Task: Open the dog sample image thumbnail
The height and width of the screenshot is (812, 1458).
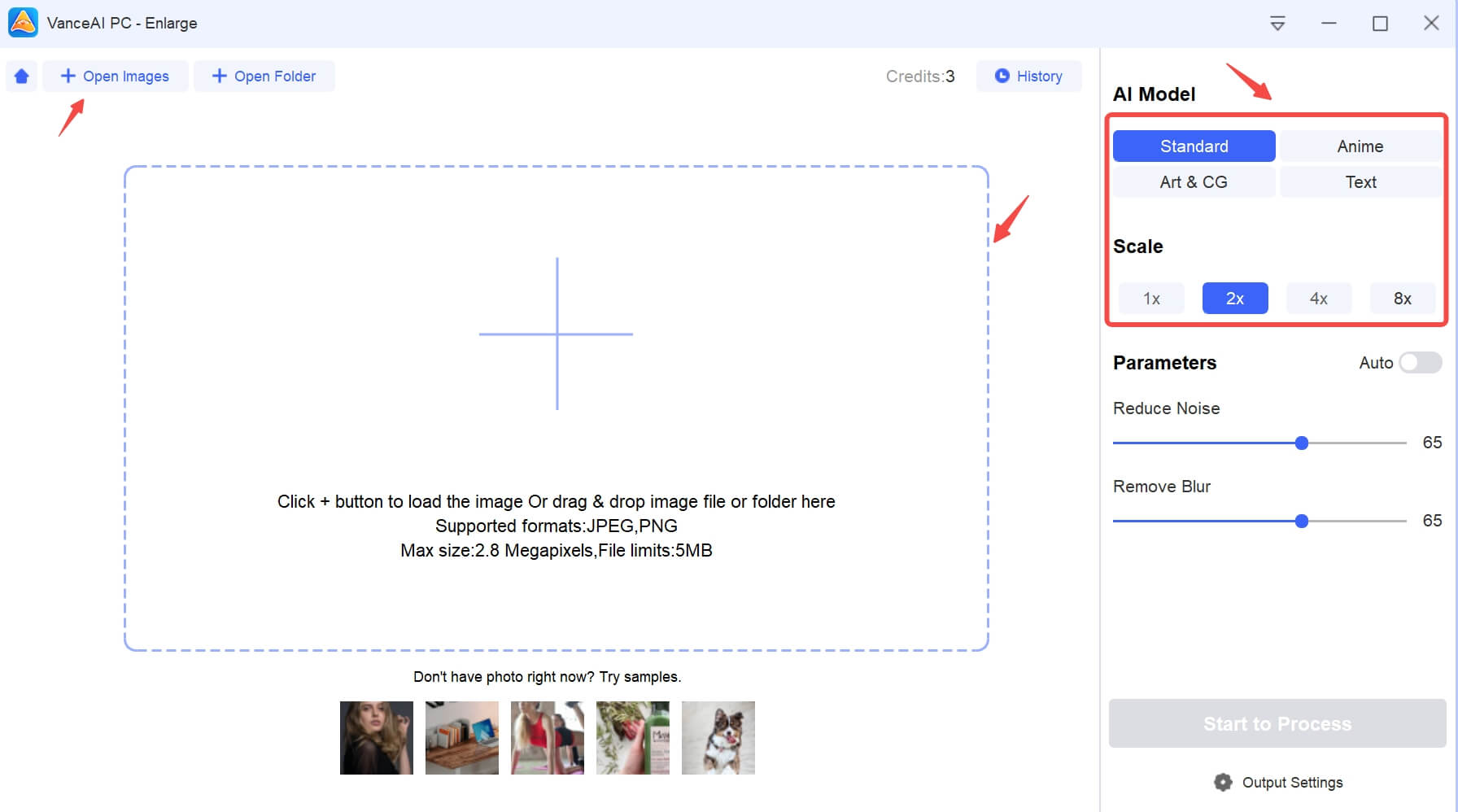Action: (x=718, y=737)
